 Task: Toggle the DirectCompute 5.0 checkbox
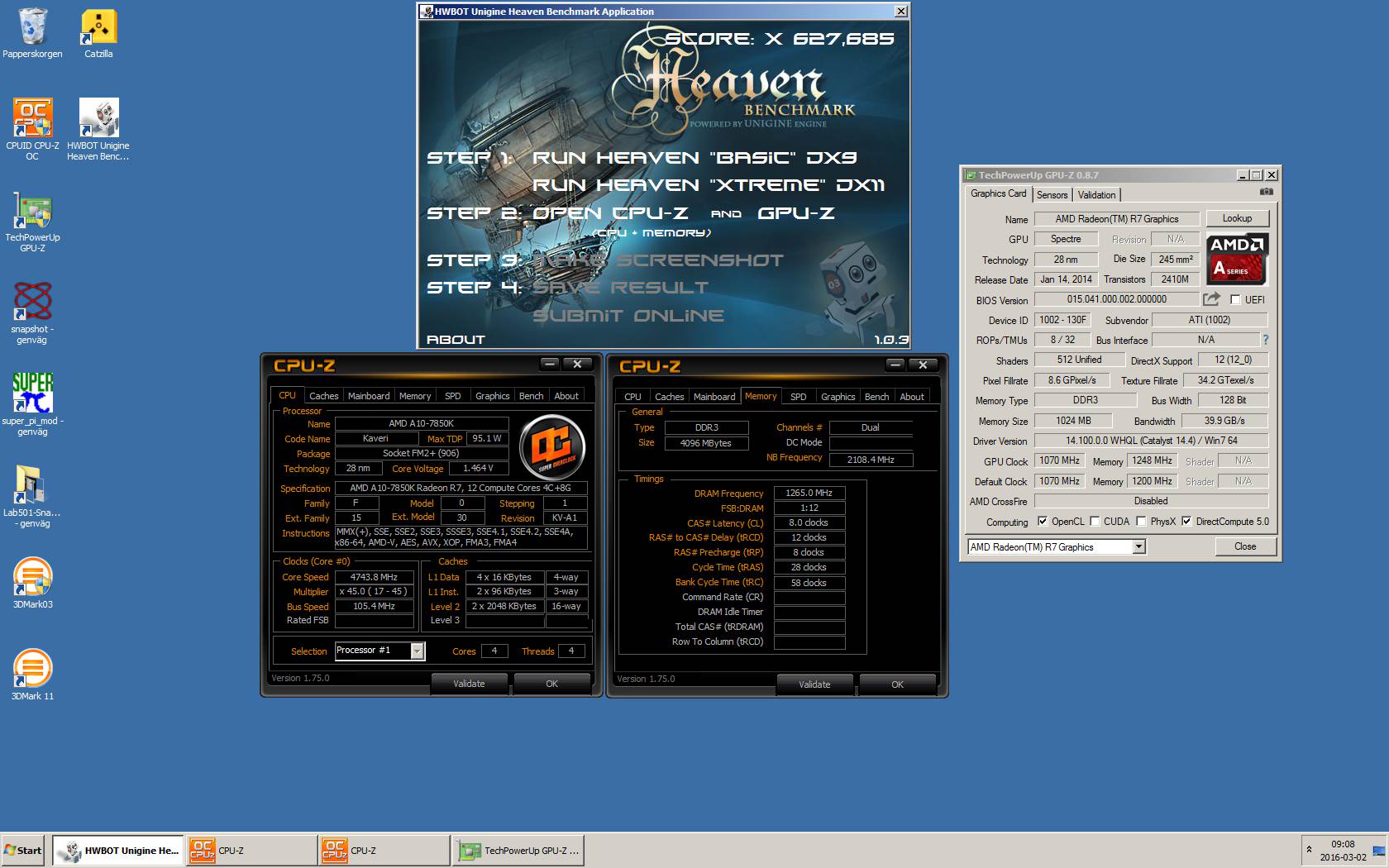tap(1186, 521)
